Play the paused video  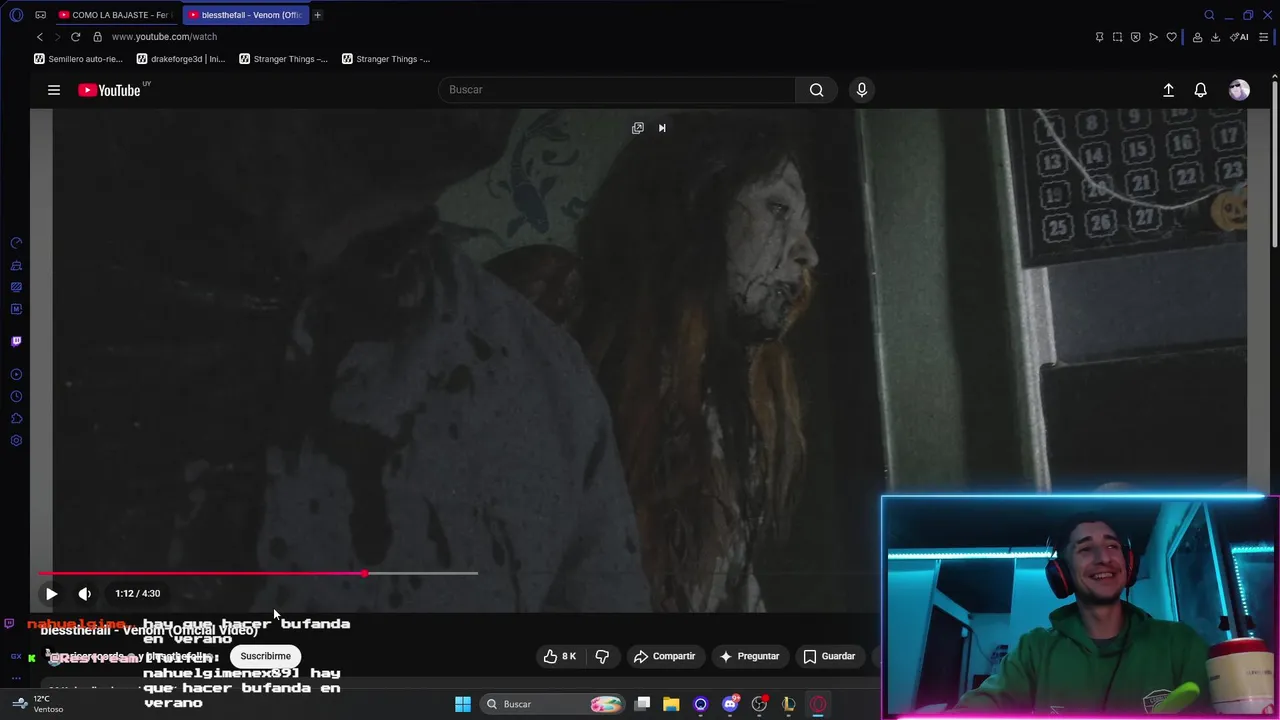pos(51,594)
